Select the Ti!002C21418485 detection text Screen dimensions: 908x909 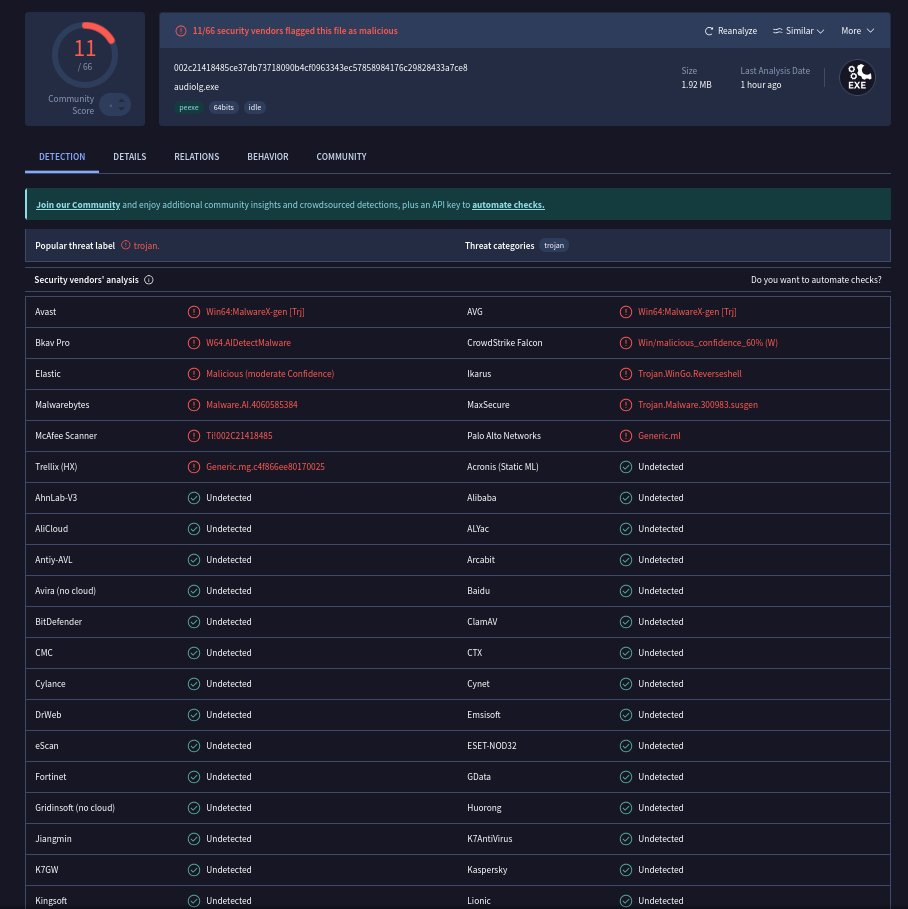pos(239,436)
